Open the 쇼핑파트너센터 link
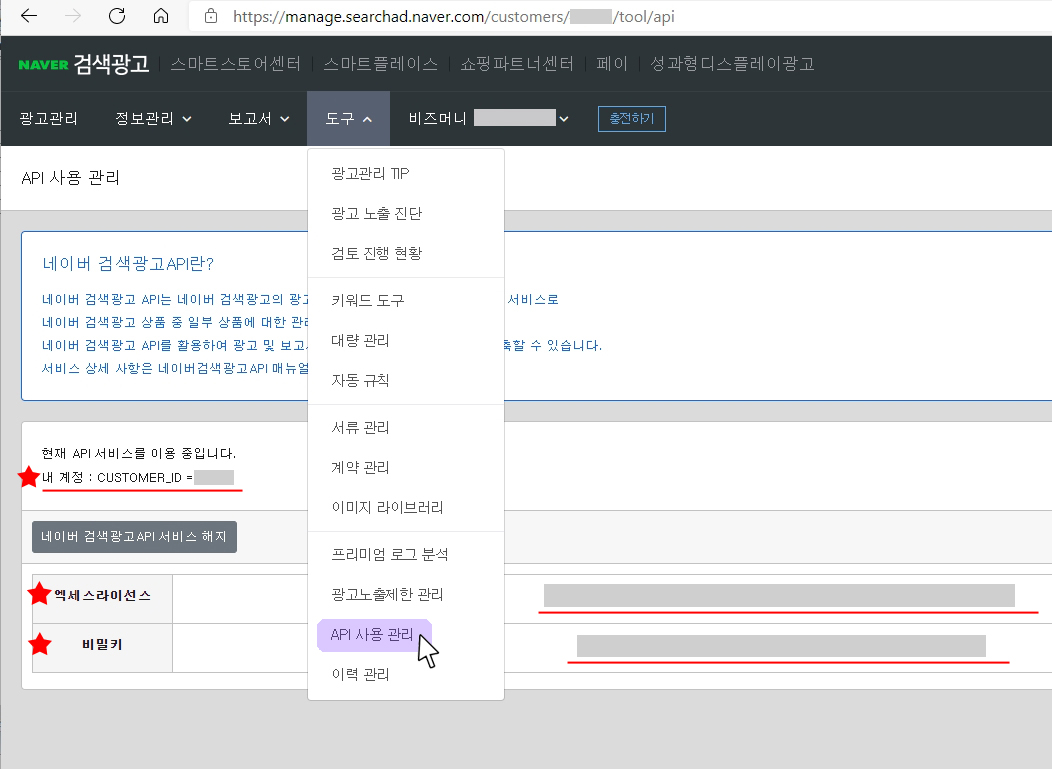The height and width of the screenshot is (769, 1052). tap(517, 64)
